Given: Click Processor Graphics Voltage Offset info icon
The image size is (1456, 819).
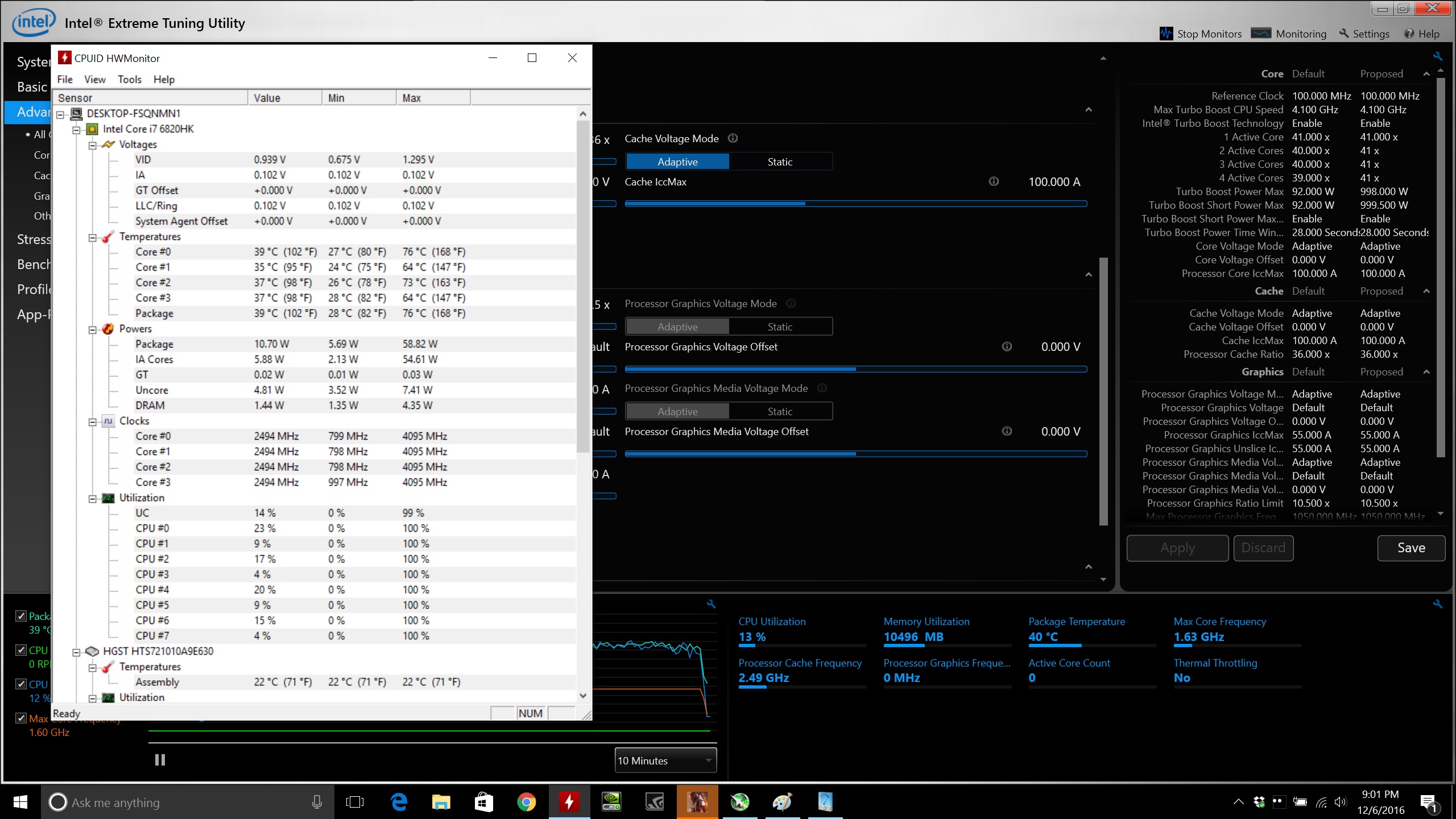Looking at the screenshot, I should coord(1007,346).
